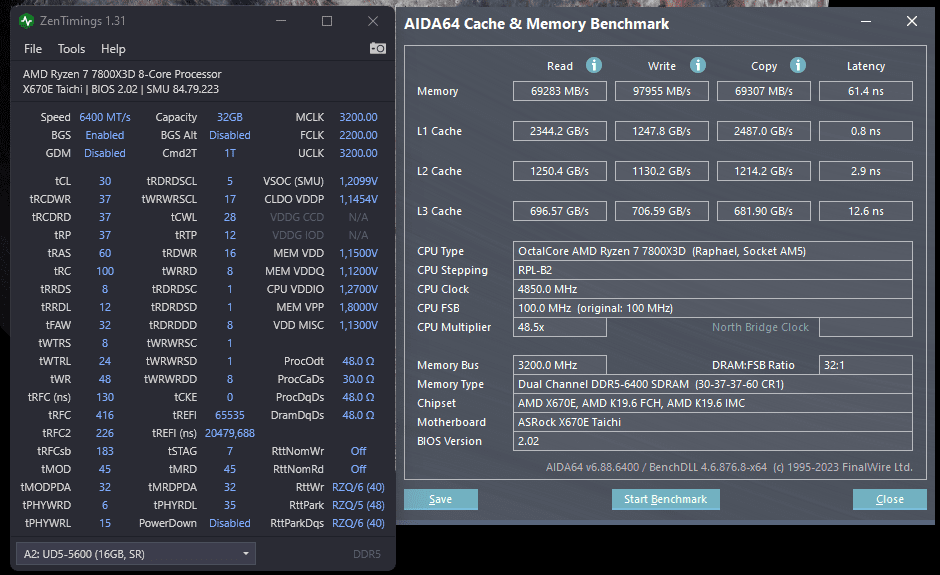Click GDM value Disabled
This screenshot has width=940, height=575.
tap(105, 153)
